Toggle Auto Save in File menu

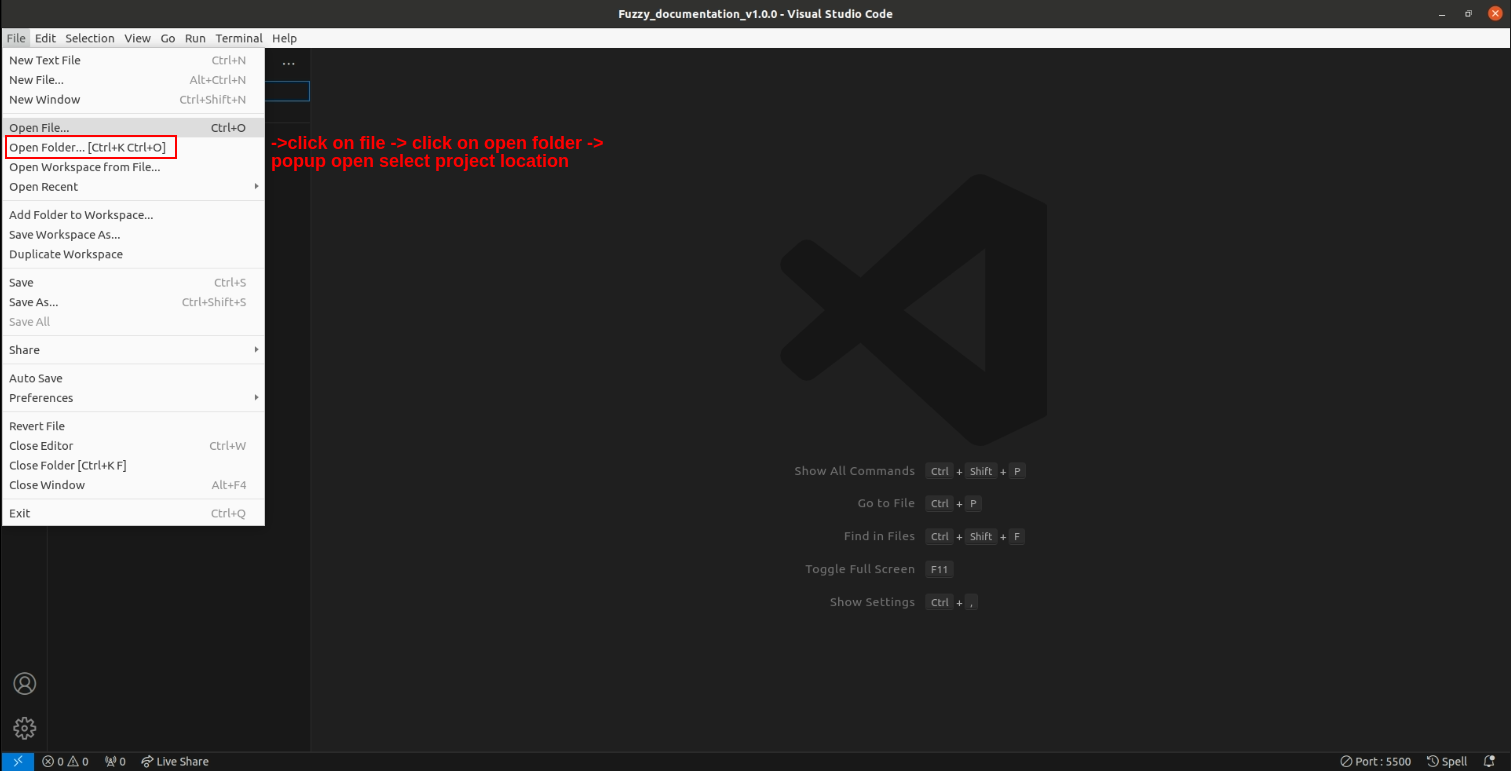(x=36, y=378)
